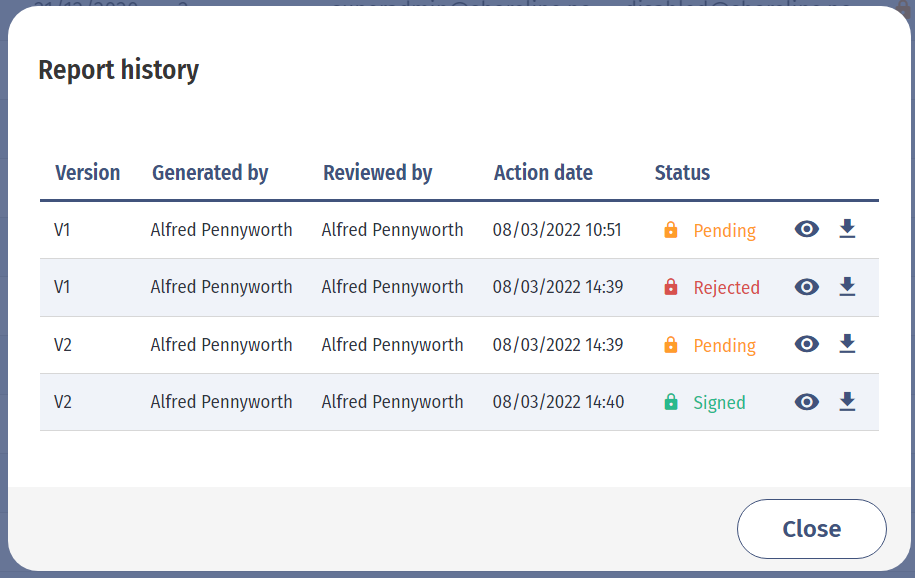This screenshot has height=578, width=915.
Task: Download the first V1 Pending report
Action: [x=847, y=230]
